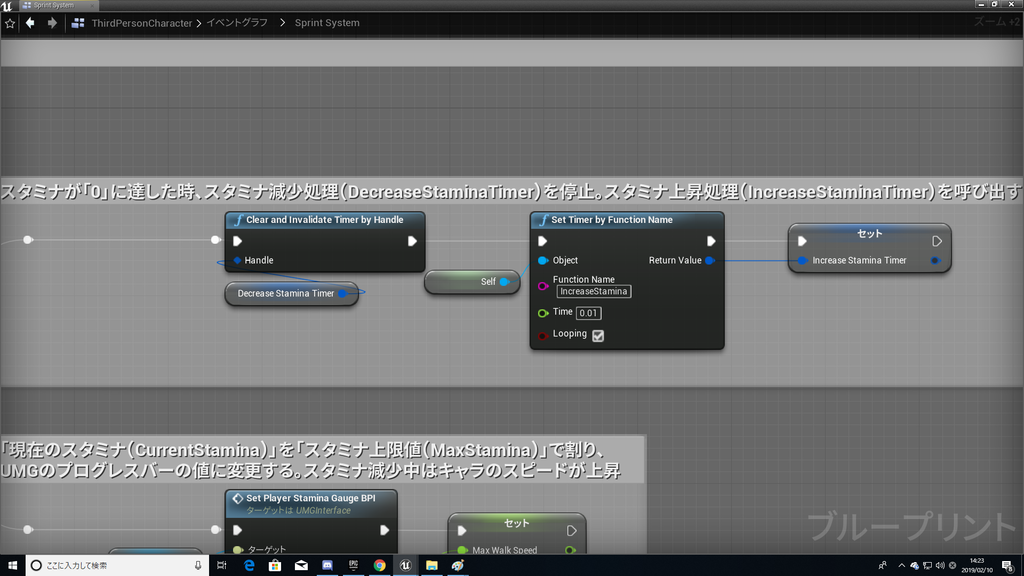Click the back navigation arrow

click(x=27, y=22)
